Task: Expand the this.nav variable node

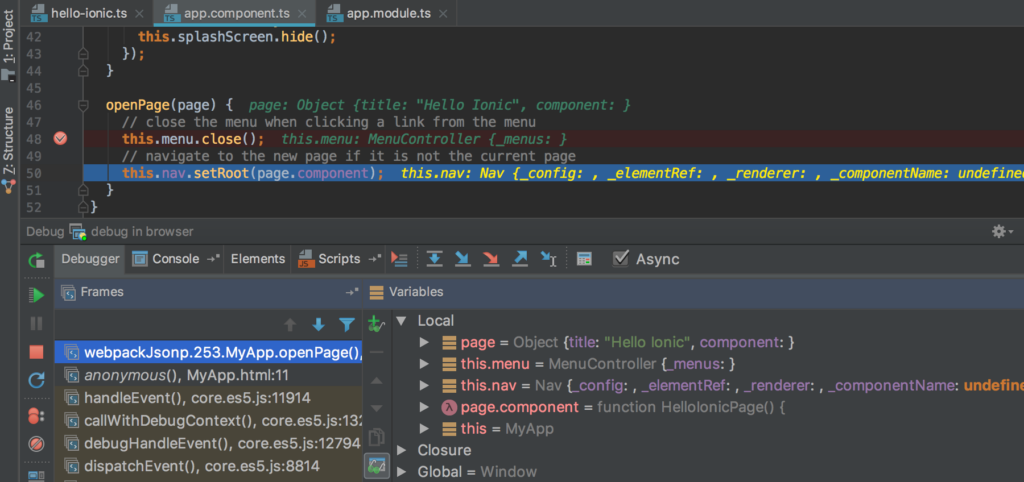Action: pos(424,385)
